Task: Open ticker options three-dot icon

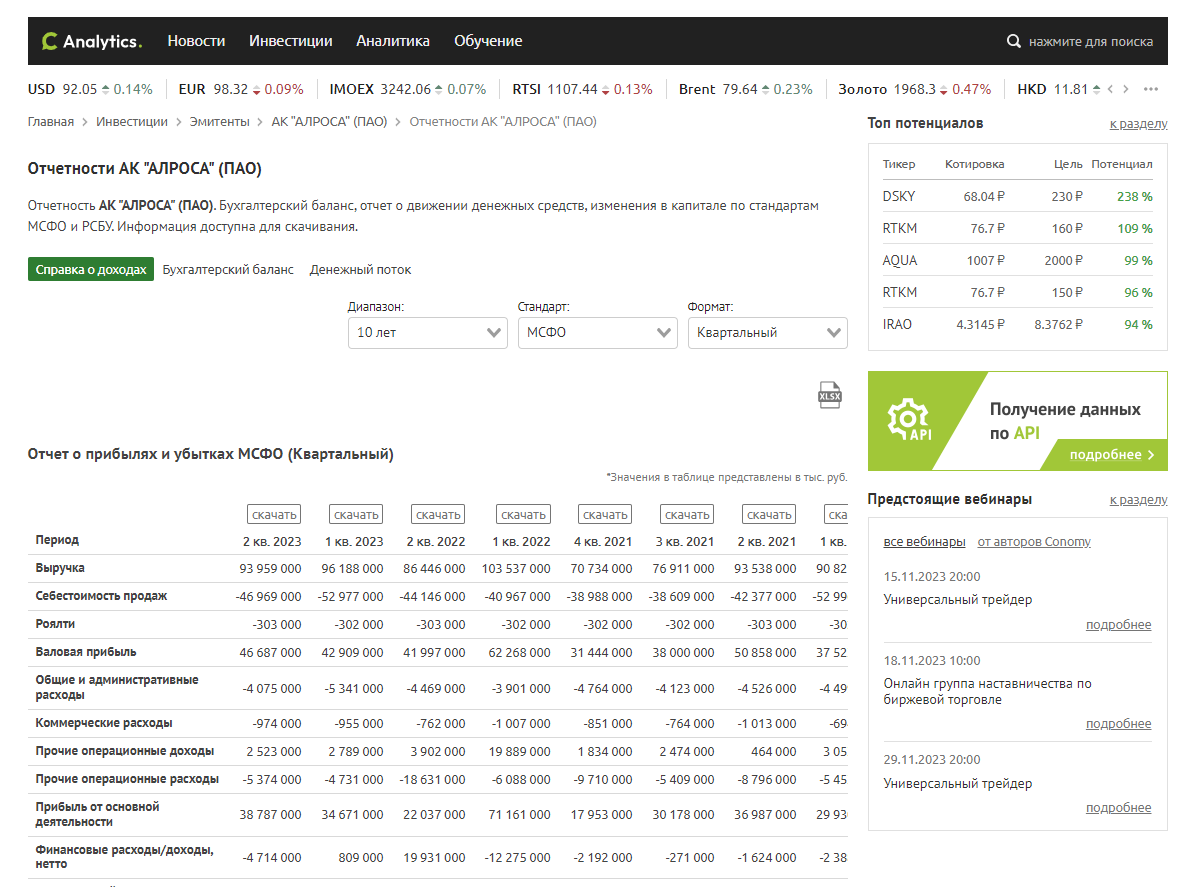Action: 1150,89
